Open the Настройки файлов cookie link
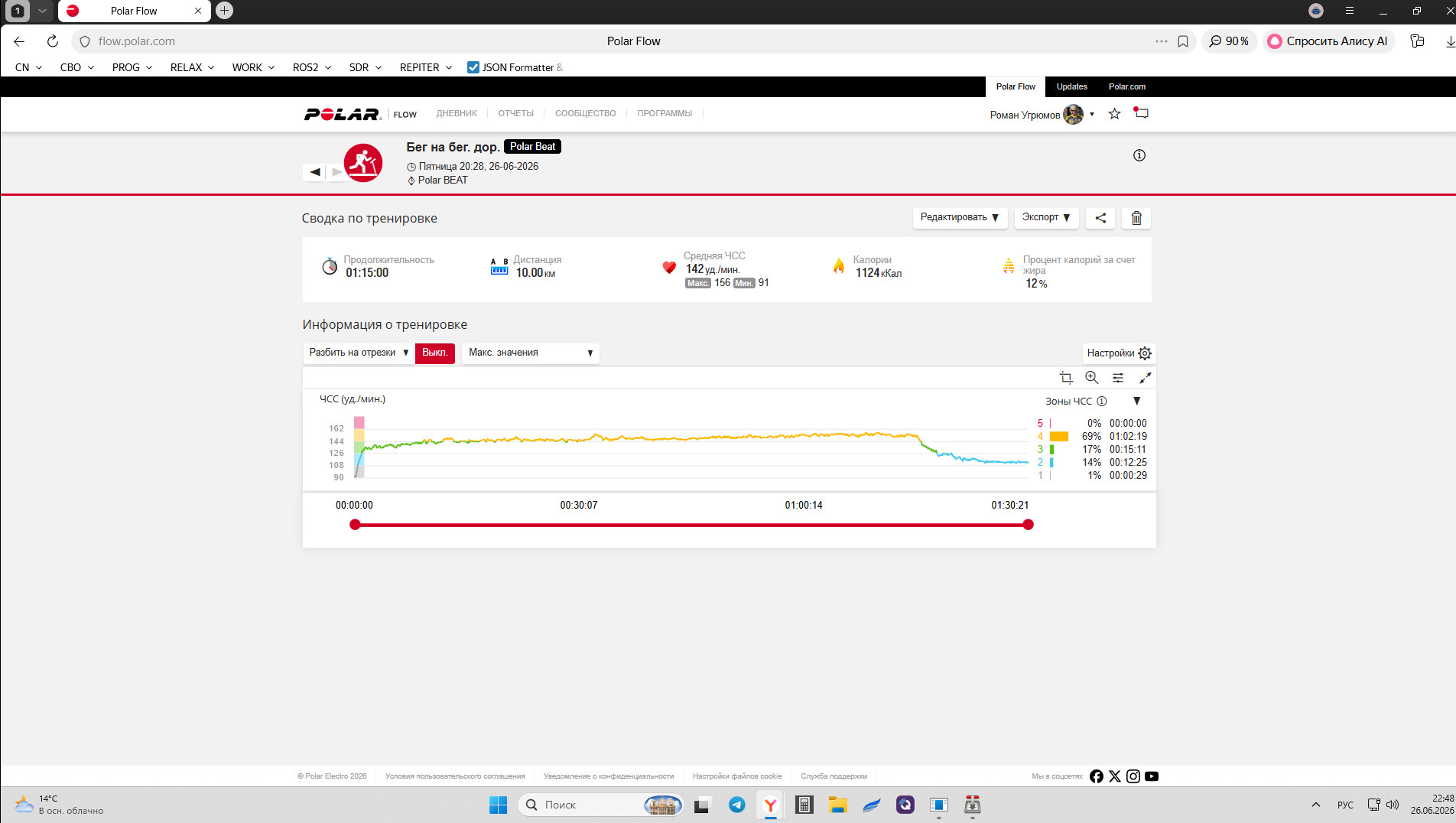 (737, 776)
